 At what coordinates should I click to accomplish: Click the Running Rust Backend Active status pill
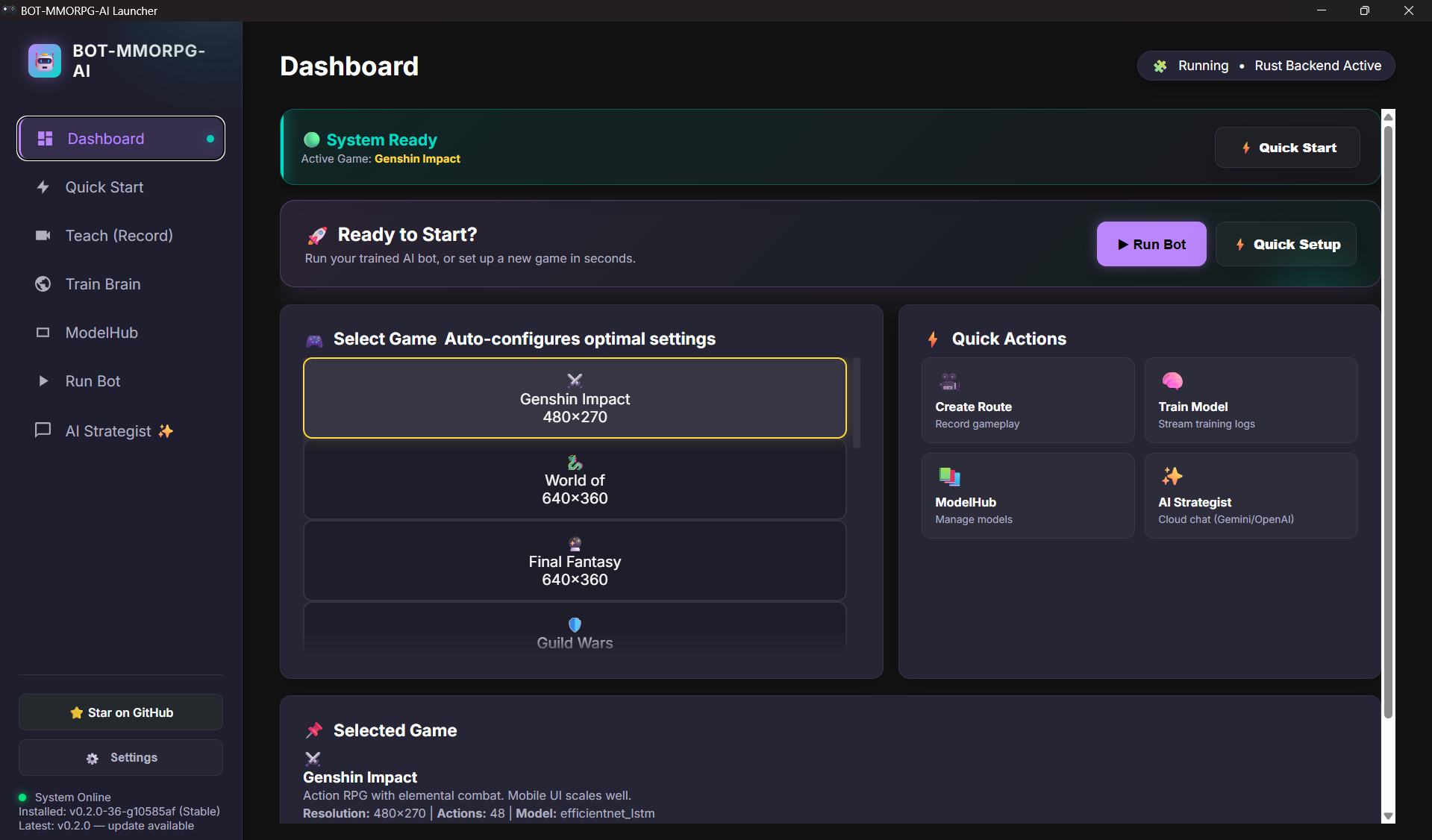click(1266, 66)
